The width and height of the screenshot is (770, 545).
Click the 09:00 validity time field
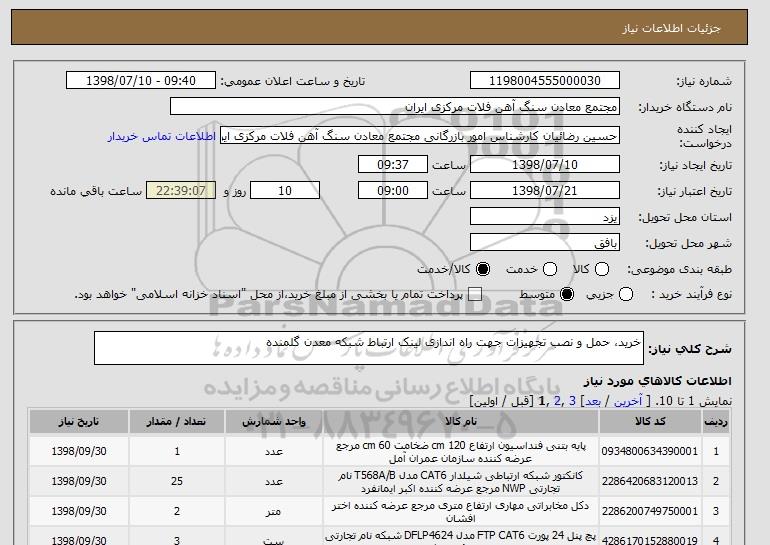click(393, 191)
